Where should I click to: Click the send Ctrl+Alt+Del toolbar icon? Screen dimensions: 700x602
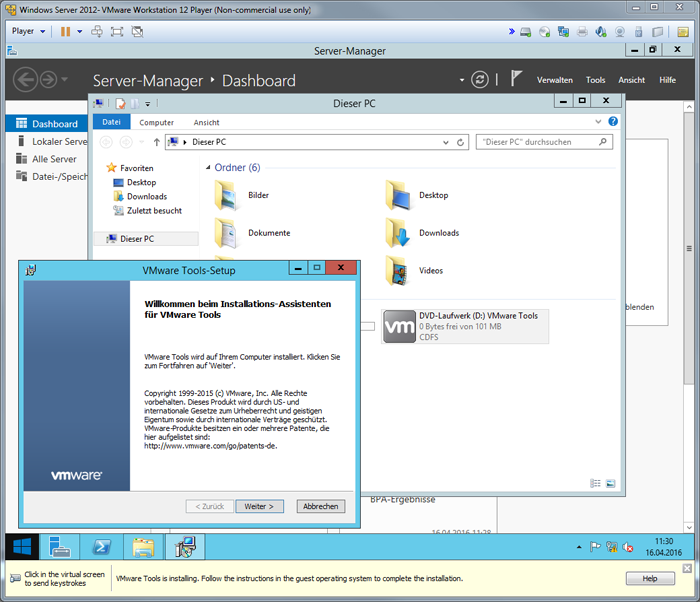96,31
